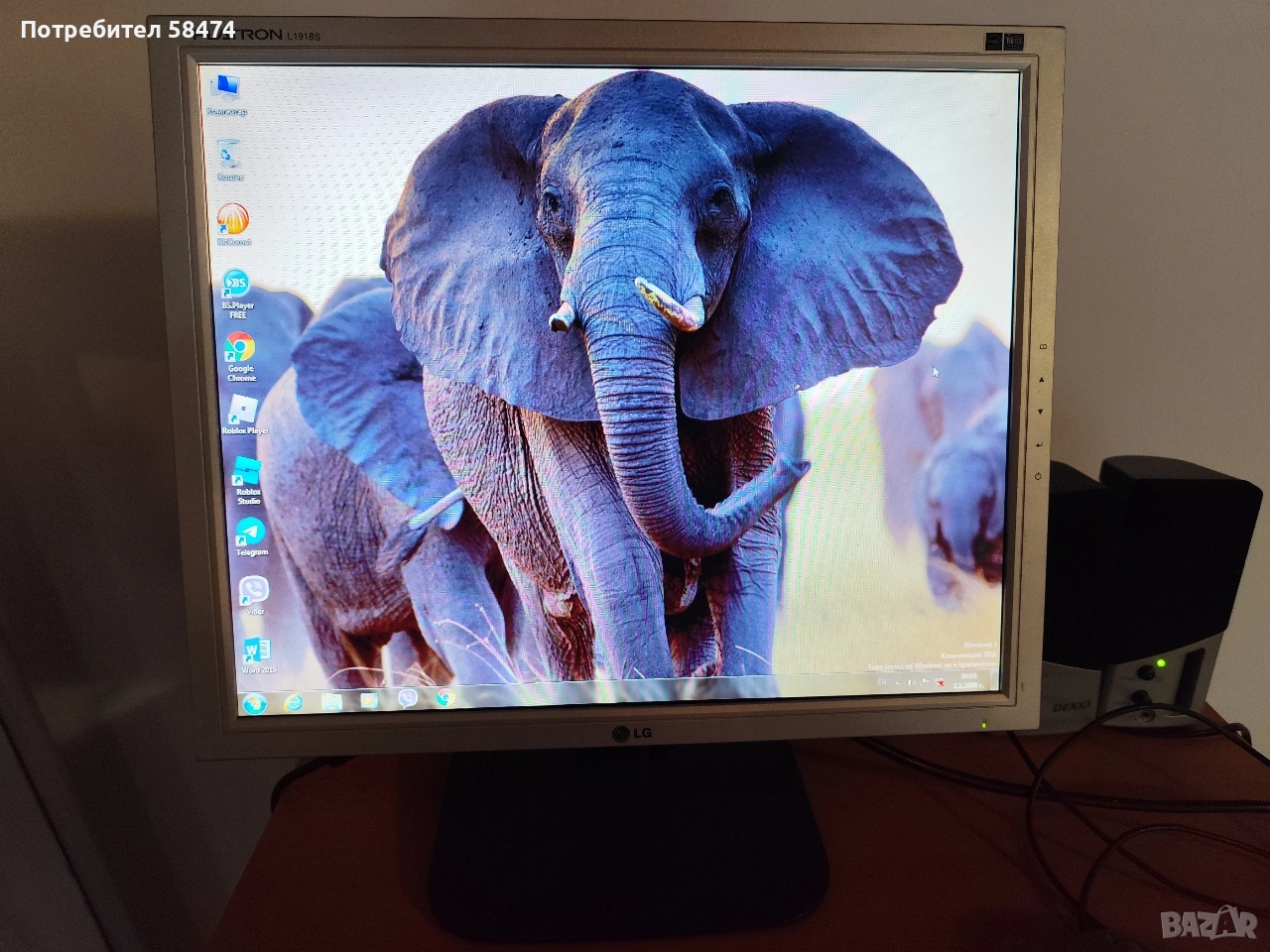Switch the EN input language indicator
The height and width of the screenshot is (952, 1270).
[882, 683]
